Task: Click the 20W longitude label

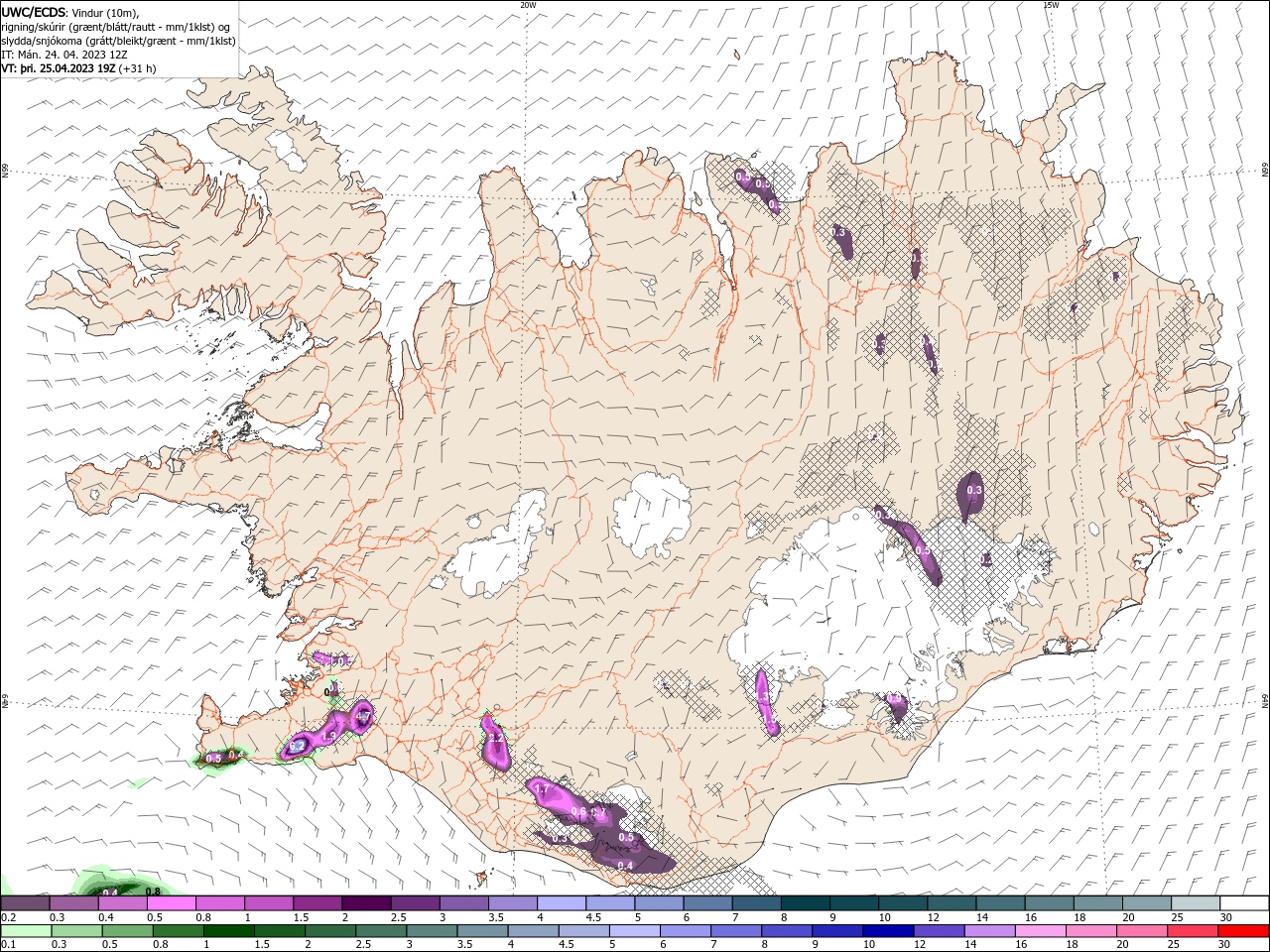Action: (528, 4)
